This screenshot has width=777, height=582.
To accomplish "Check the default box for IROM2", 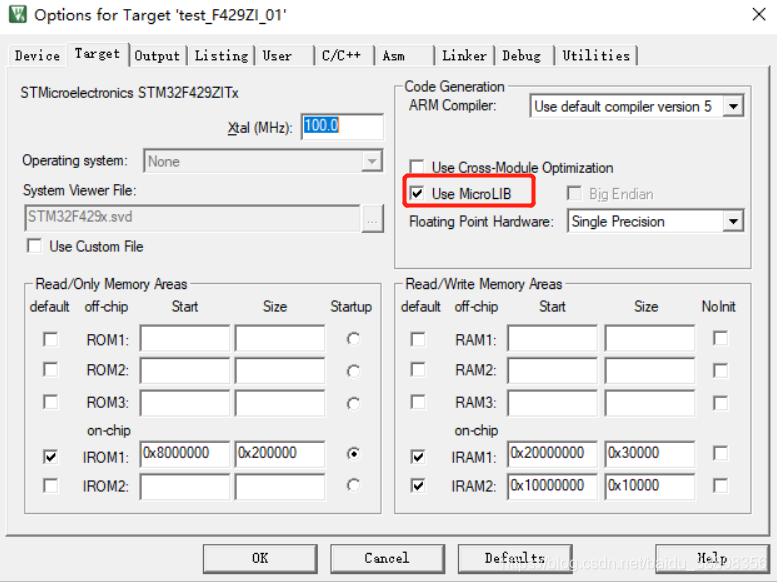I will coord(51,486).
